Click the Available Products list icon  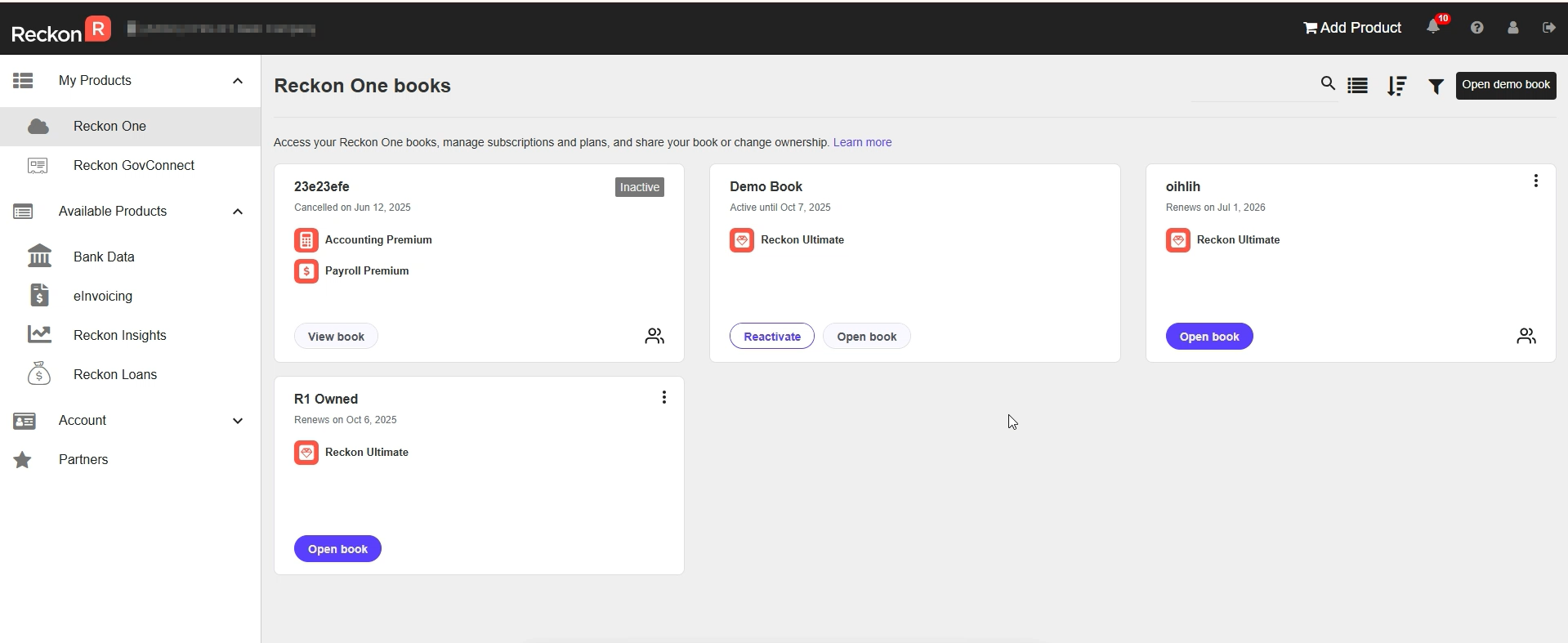[x=23, y=212]
